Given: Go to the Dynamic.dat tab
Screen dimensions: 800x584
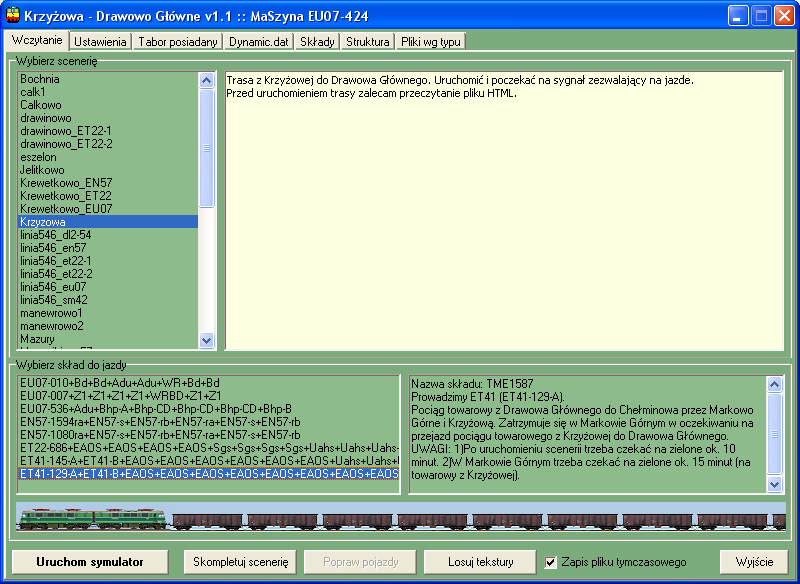Looking at the screenshot, I should point(258,42).
